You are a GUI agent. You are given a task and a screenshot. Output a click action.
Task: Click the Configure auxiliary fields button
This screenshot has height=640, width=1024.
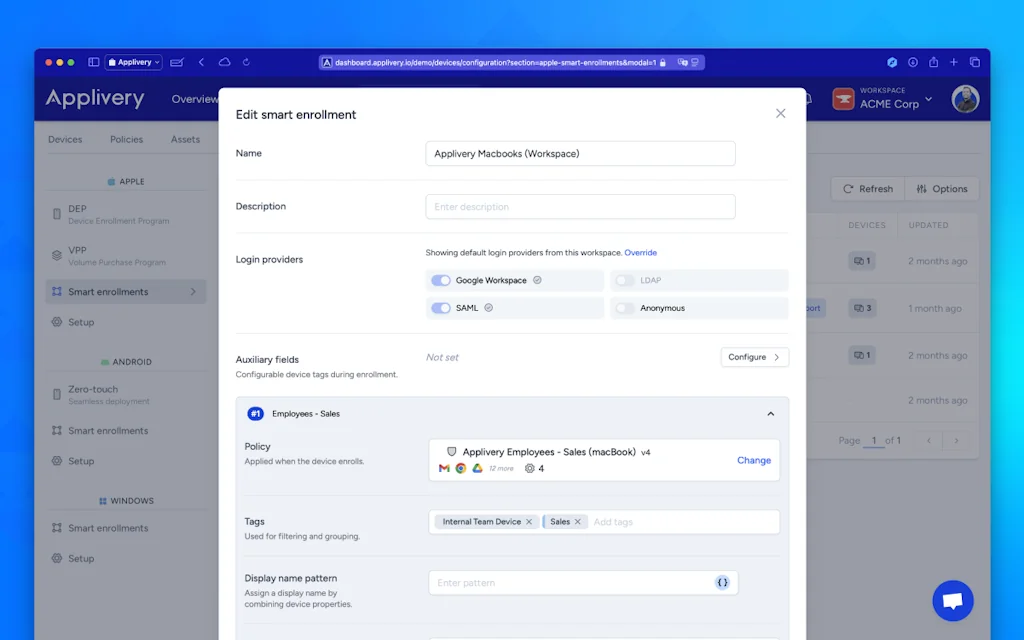(754, 357)
